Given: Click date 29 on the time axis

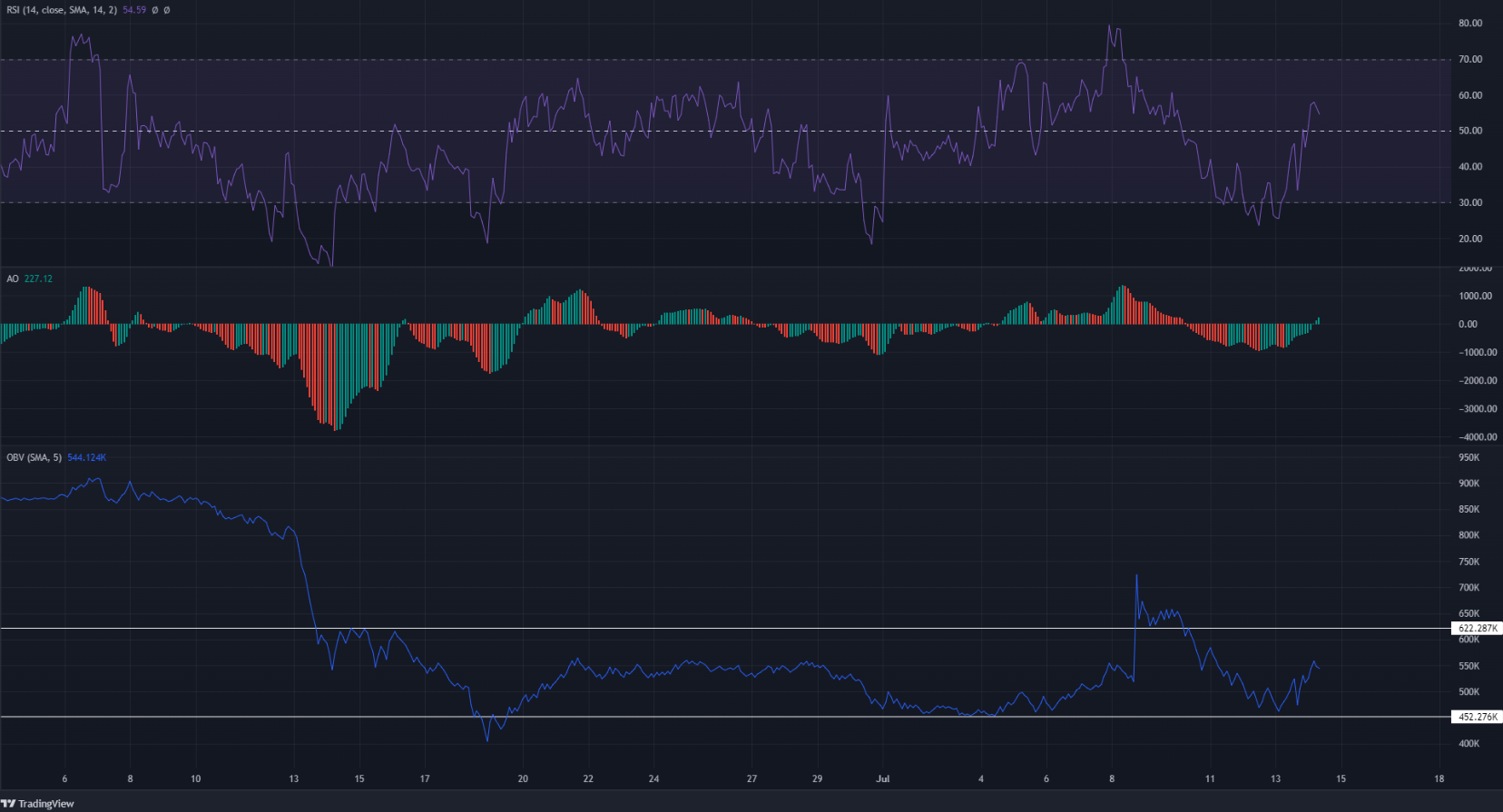Looking at the screenshot, I should coord(817,778).
